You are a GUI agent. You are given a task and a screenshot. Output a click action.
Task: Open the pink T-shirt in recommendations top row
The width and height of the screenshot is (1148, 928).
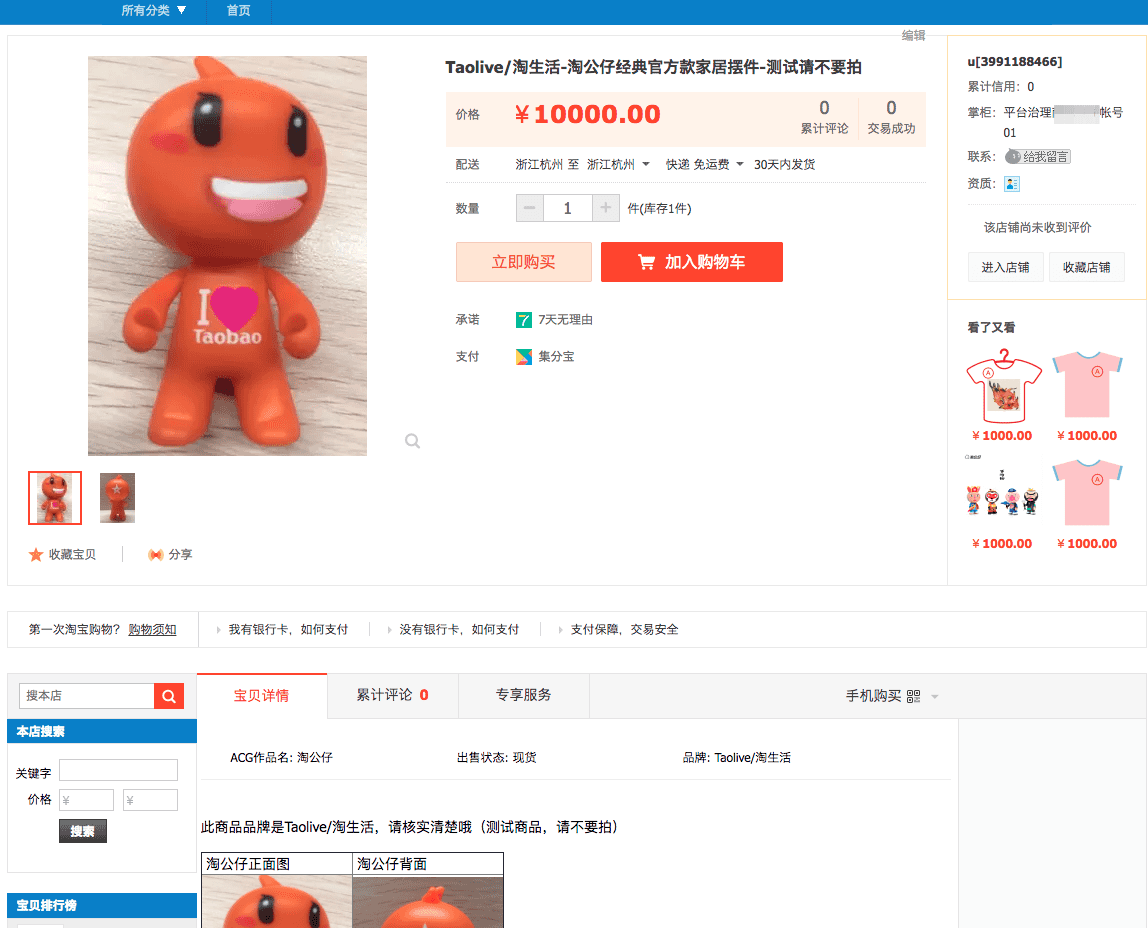[1087, 386]
